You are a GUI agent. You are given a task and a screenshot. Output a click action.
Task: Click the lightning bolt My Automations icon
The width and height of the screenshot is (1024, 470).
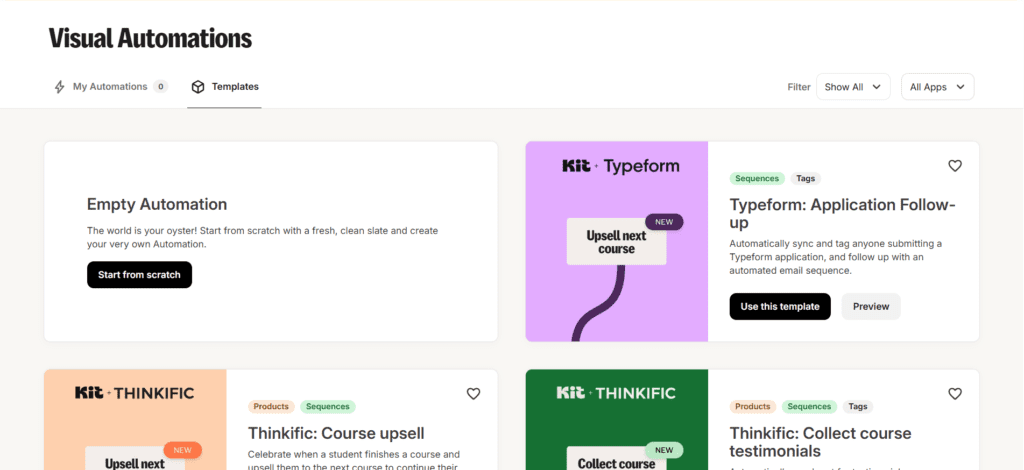(59, 87)
